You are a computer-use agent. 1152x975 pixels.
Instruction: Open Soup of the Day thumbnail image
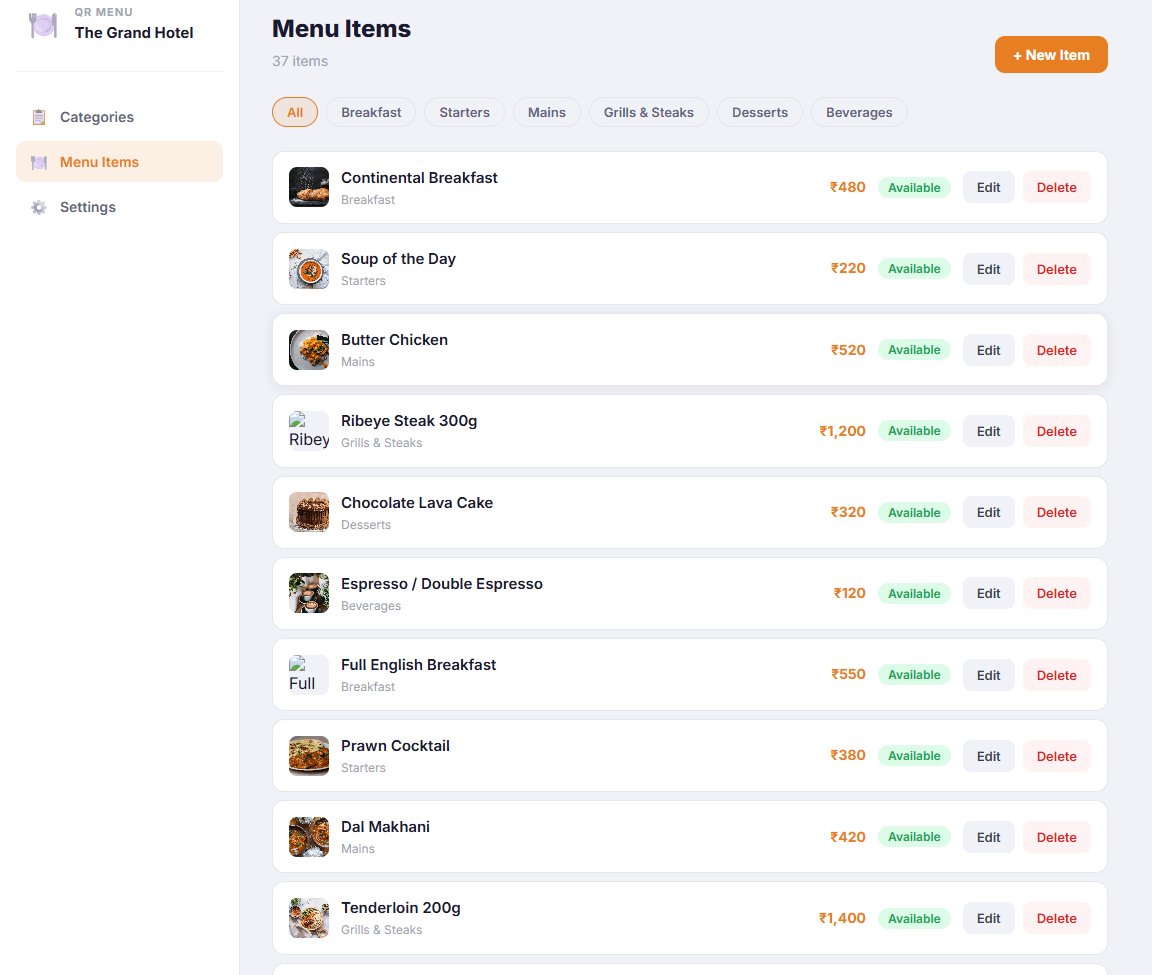(x=309, y=269)
